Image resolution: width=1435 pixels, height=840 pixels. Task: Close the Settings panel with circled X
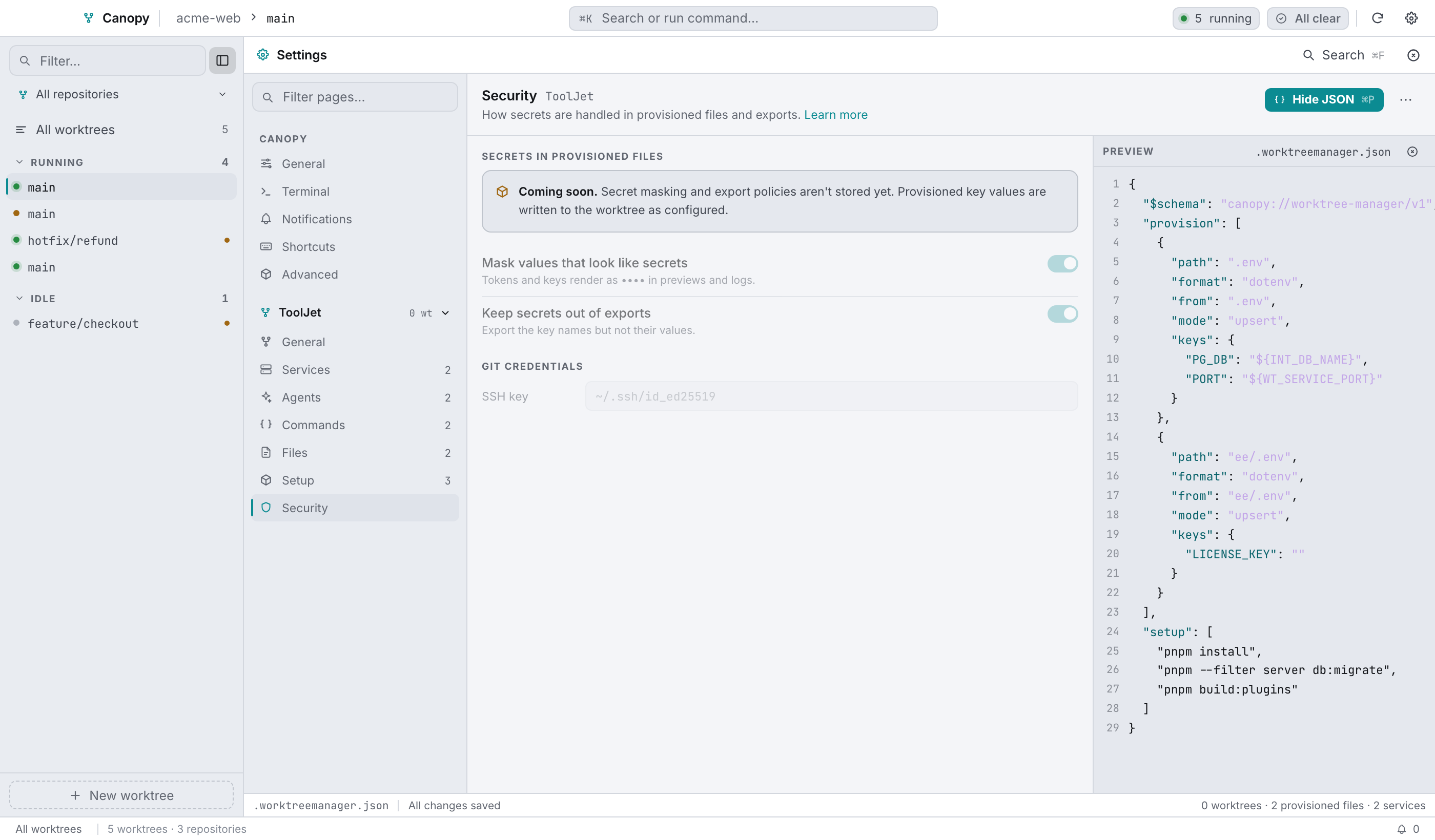point(1413,55)
